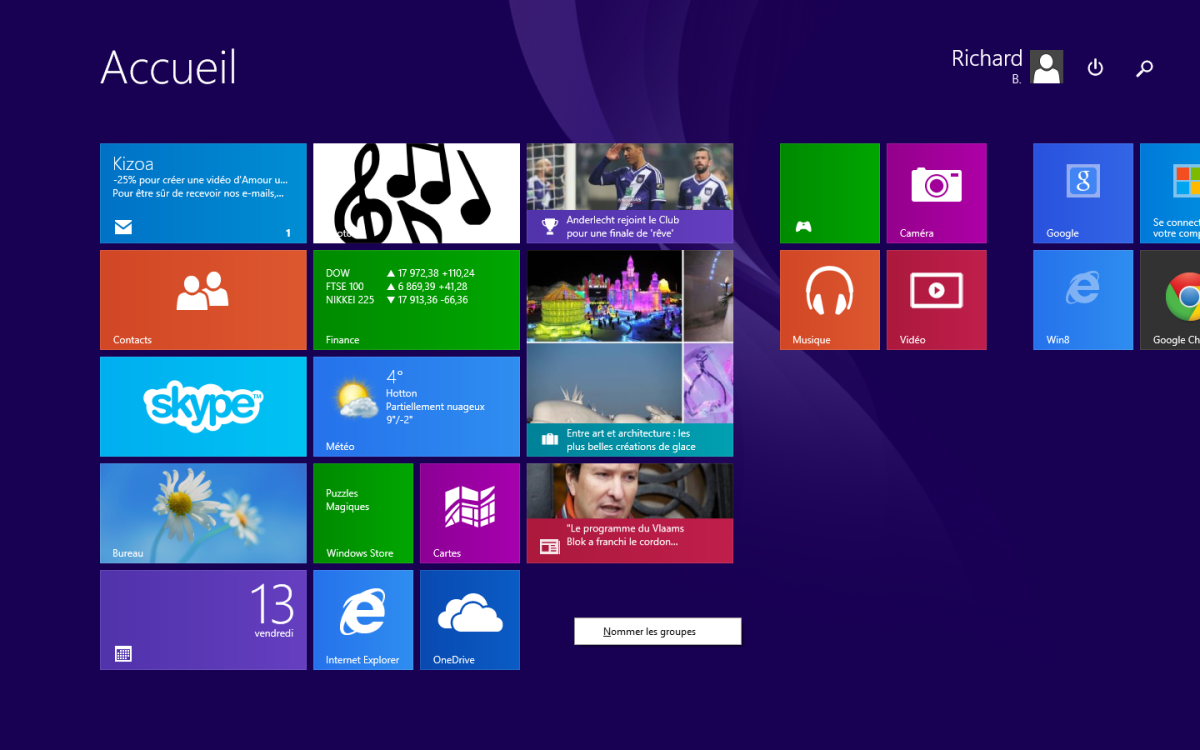This screenshot has height=750, width=1200.
Task: Launch the Musique headphones tile
Action: pyautogui.click(x=830, y=300)
